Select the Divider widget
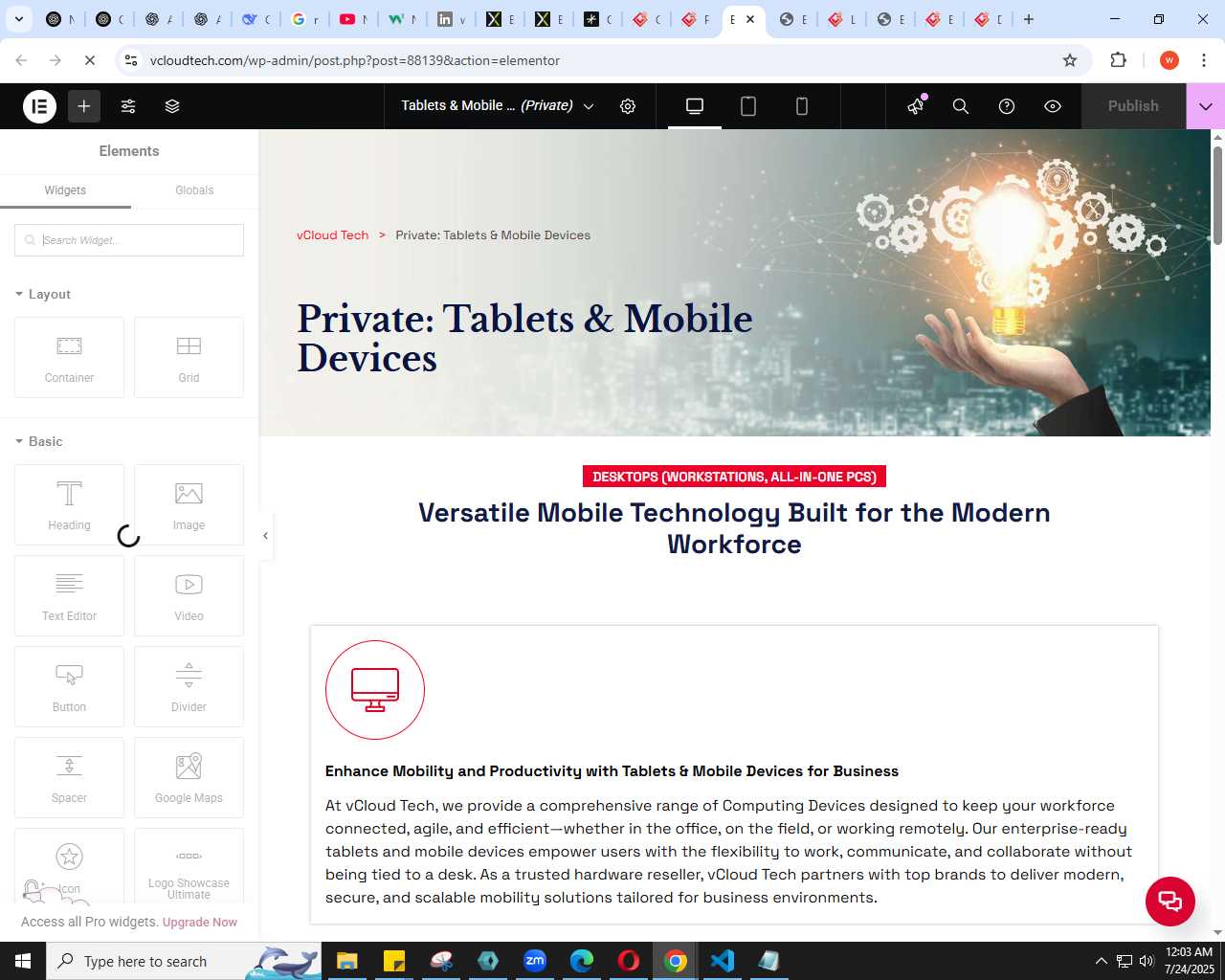Viewport: 1225px width, 980px height. point(189,686)
